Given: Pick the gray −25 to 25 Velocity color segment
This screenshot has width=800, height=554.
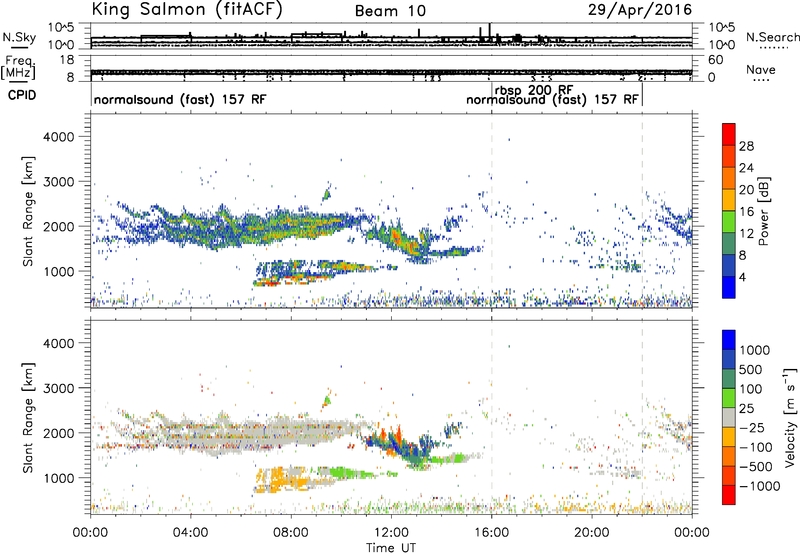Looking at the screenshot, I should [729, 417].
